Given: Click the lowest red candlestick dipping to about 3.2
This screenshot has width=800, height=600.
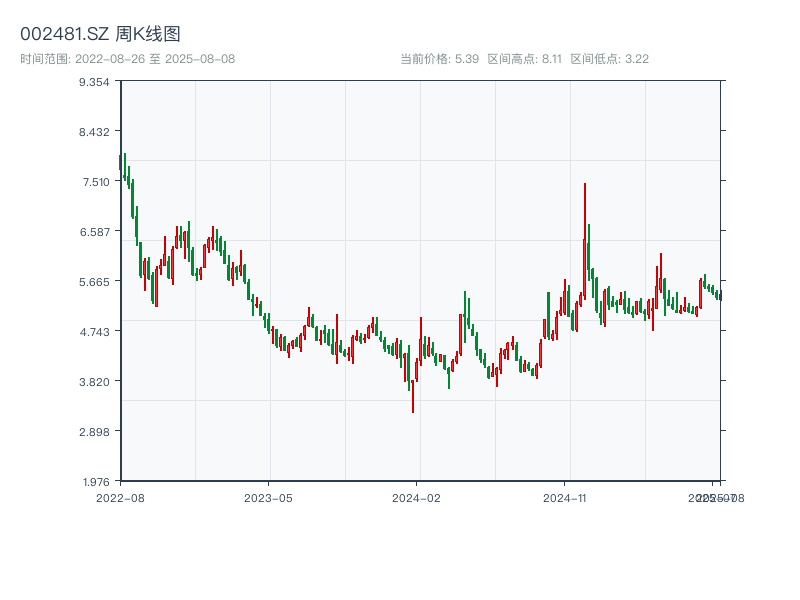Looking at the screenshot, I should click(413, 396).
